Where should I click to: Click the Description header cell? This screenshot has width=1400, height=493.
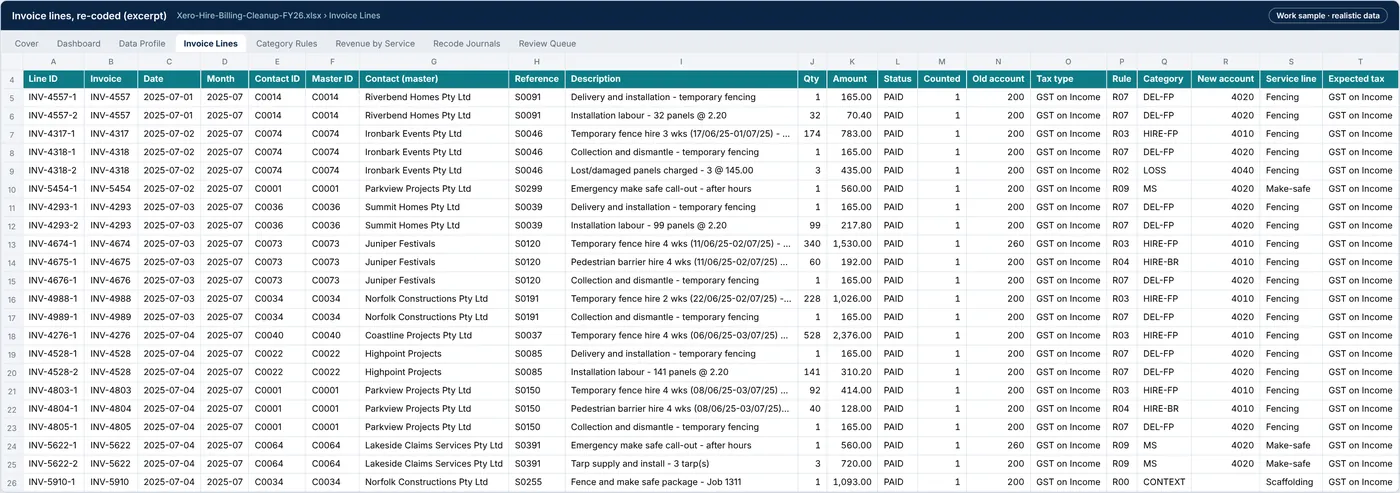(x=681, y=79)
